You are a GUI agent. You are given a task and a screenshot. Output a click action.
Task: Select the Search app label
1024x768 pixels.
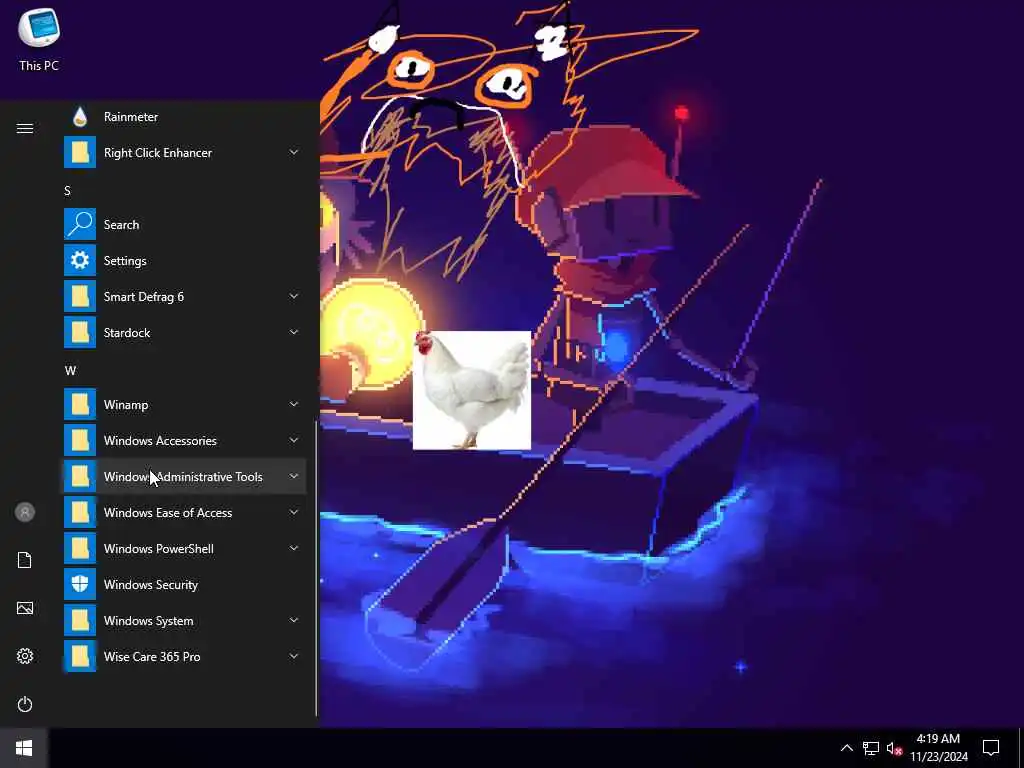pos(121,225)
